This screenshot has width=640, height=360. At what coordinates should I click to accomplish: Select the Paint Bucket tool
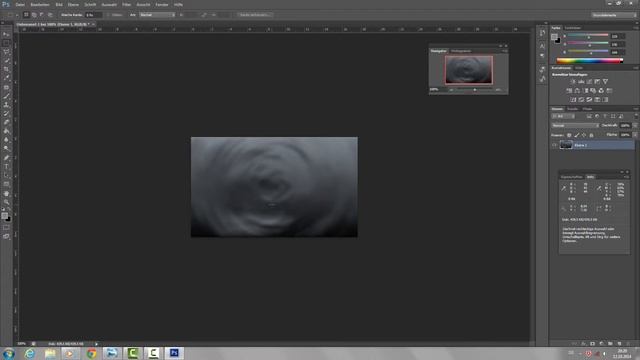tap(6, 131)
